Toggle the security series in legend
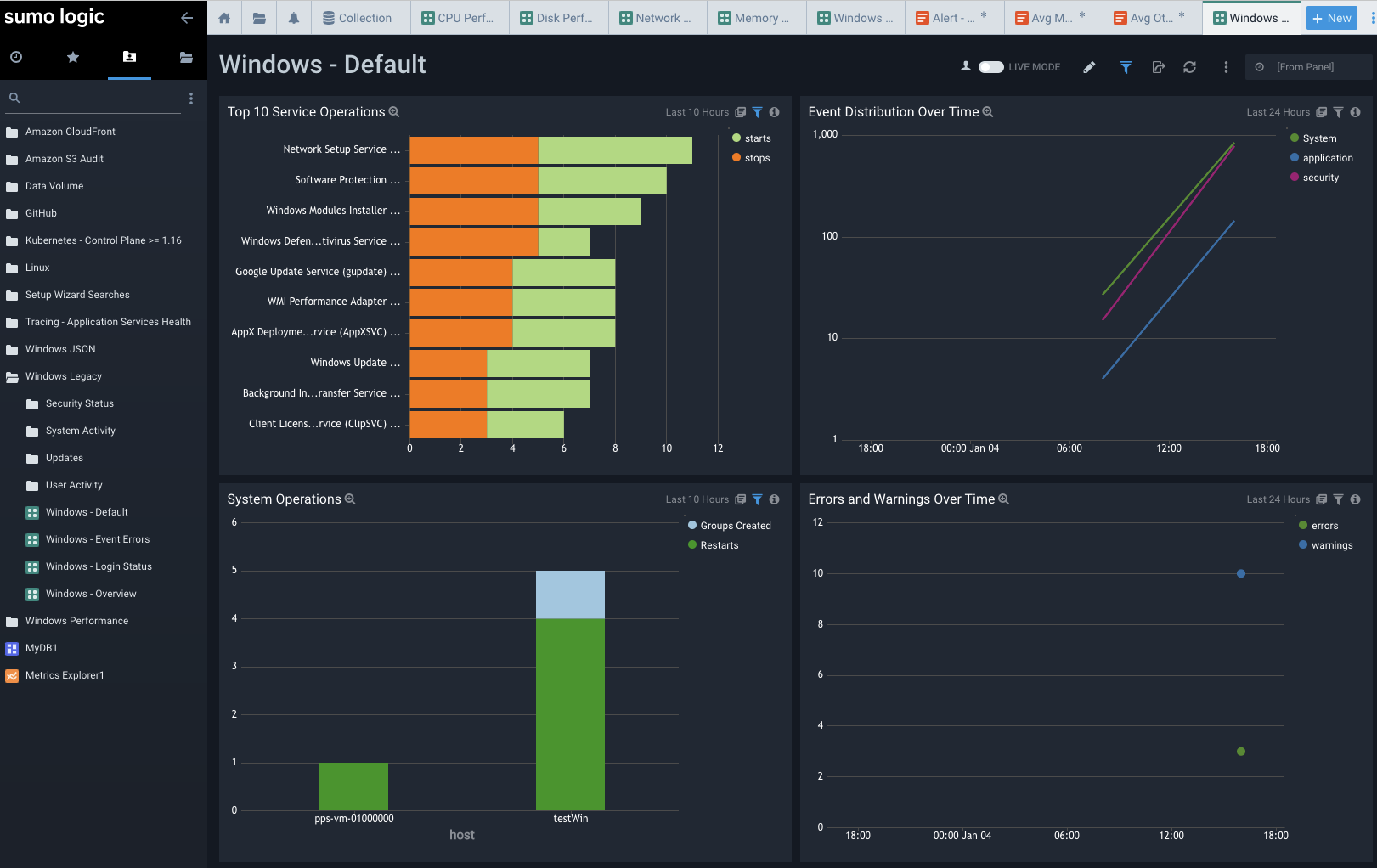 pyautogui.click(x=1314, y=178)
